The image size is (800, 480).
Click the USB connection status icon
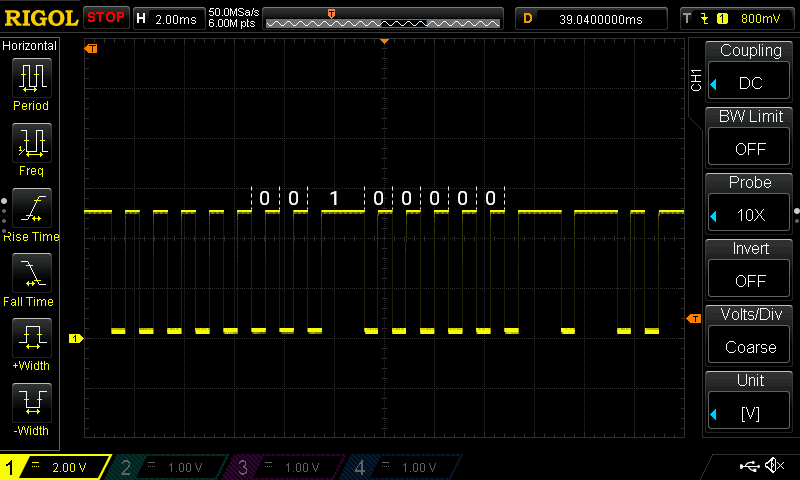pos(751,466)
